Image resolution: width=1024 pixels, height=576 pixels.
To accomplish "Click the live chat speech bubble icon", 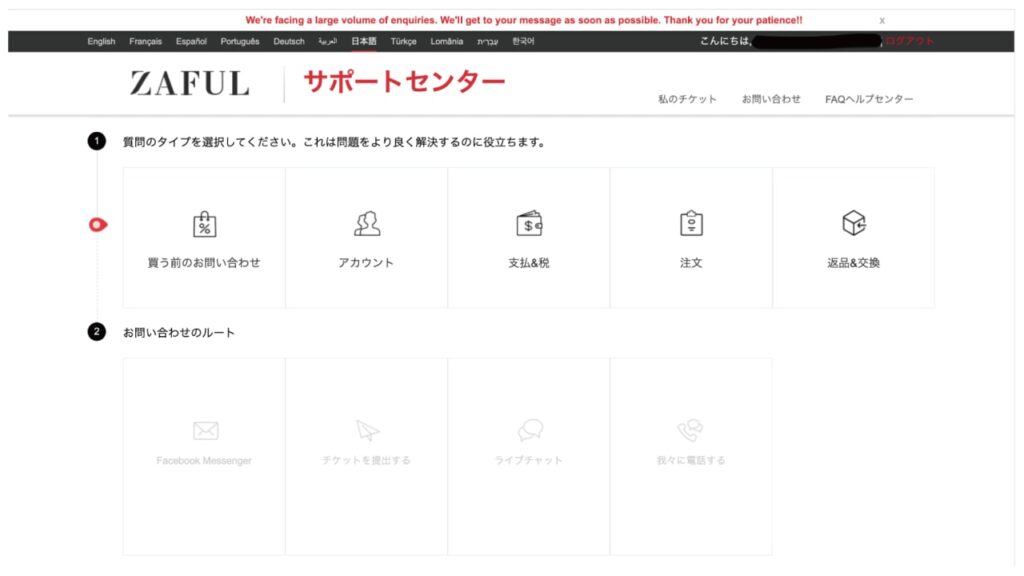I will (x=530, y=430).
